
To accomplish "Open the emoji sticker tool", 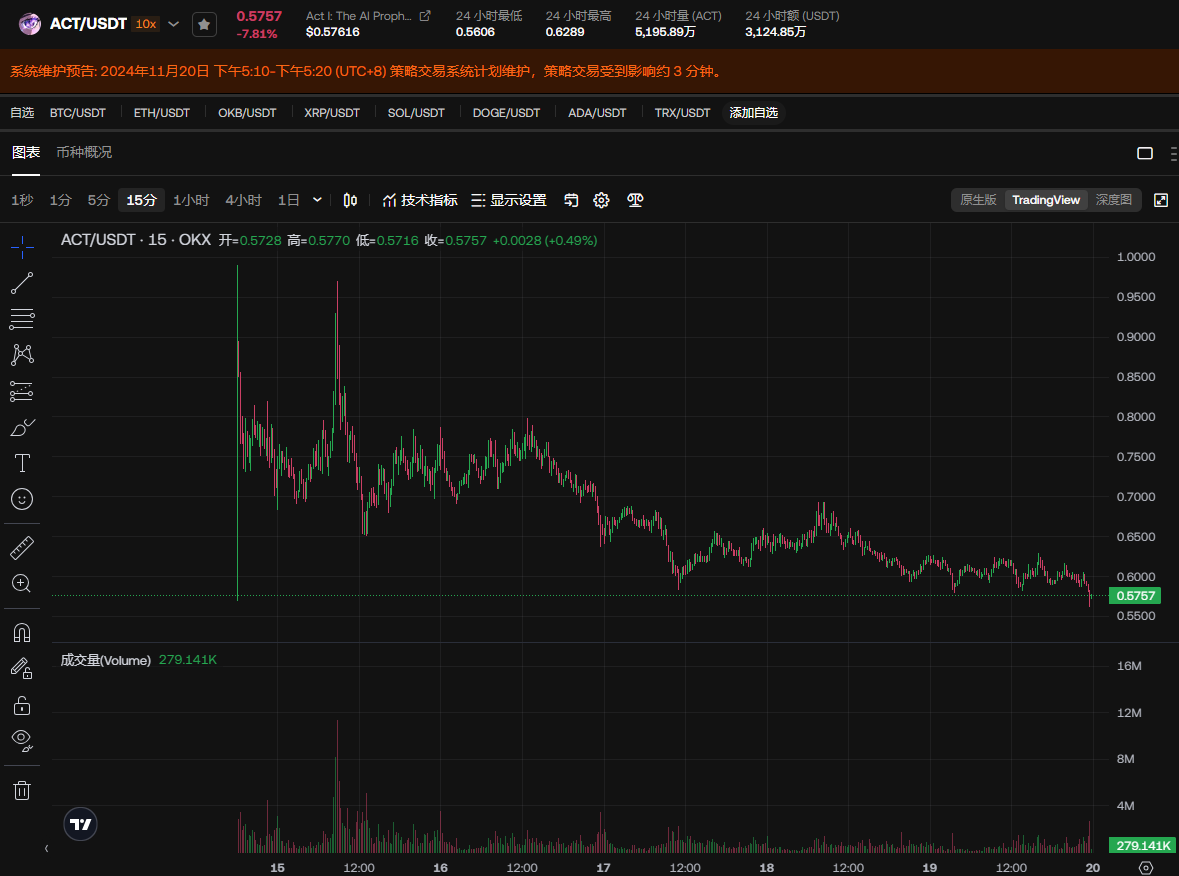I will [22, 498].
